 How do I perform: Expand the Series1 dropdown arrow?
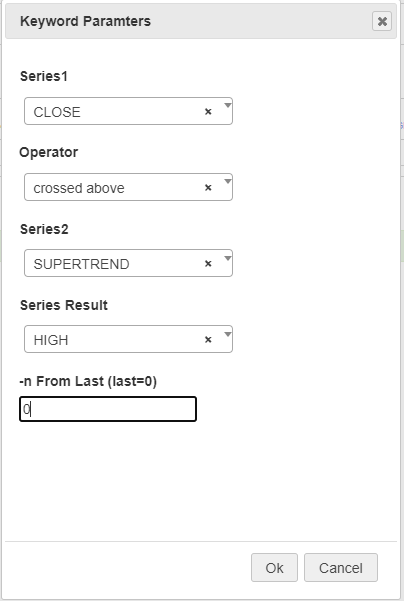[x=228, y=105]
